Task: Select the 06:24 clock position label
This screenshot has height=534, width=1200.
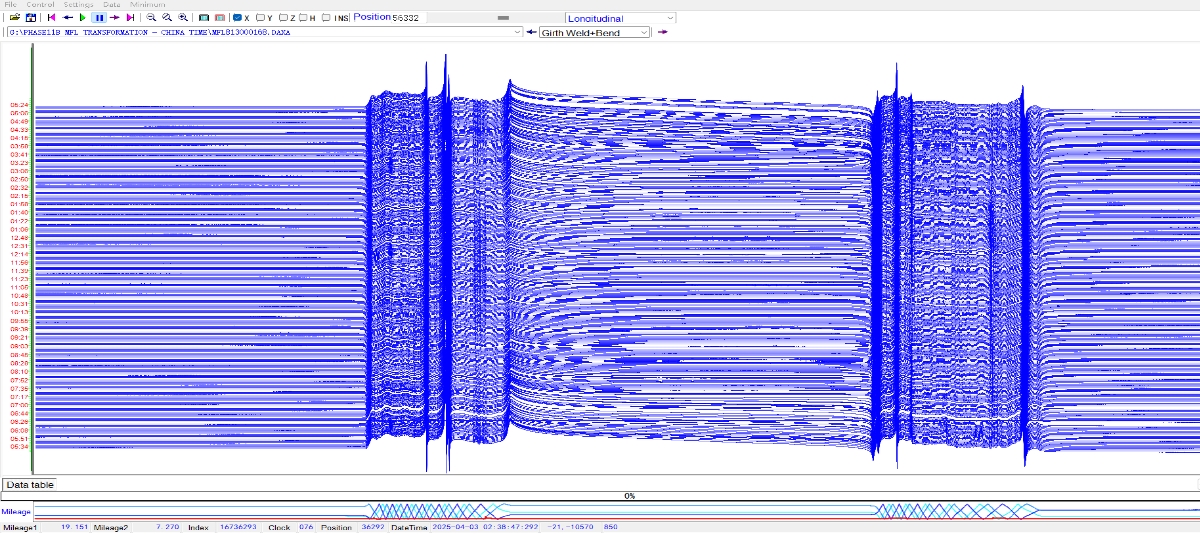Action: (x=19, y=105)
